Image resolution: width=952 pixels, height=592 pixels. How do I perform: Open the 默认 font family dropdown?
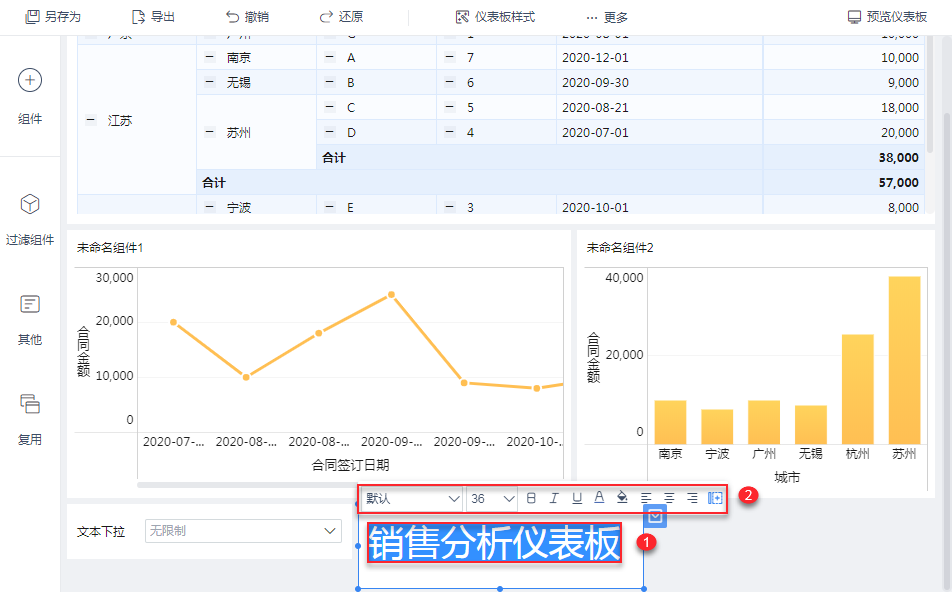412,498
